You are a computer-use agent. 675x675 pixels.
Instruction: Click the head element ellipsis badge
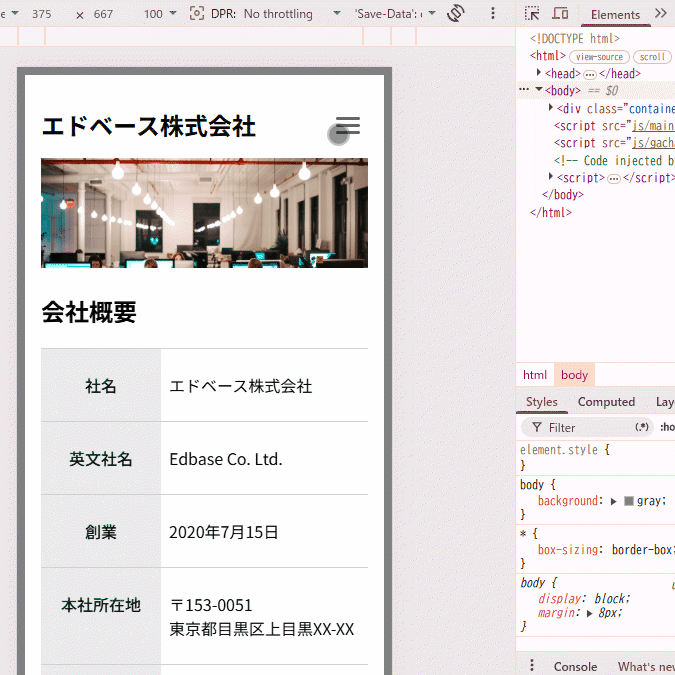tap(590, 75)
